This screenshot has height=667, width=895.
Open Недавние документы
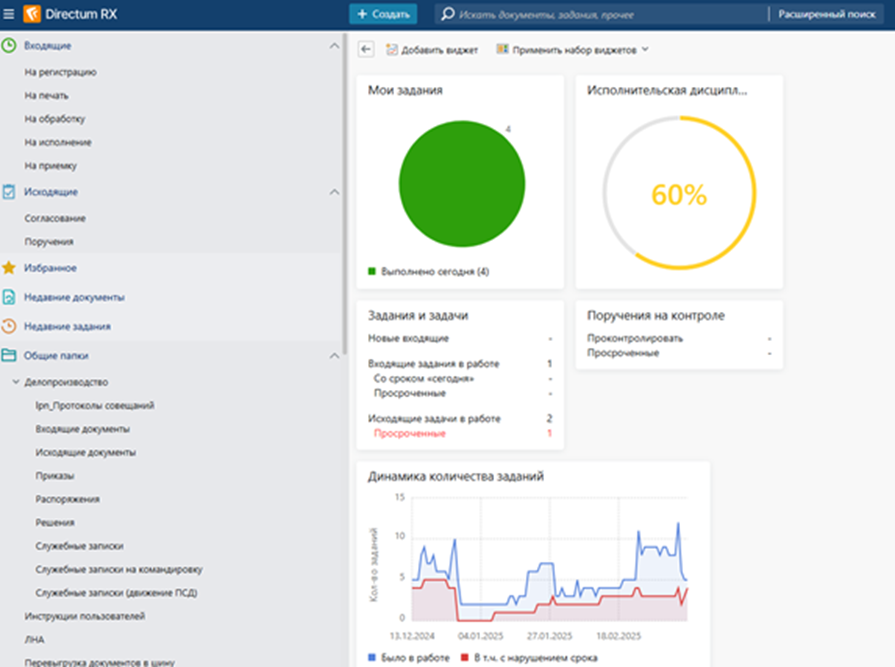(x=74, y=297)
